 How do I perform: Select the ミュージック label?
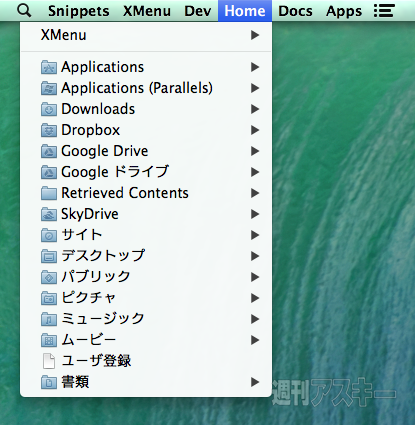tap(103, 319)
